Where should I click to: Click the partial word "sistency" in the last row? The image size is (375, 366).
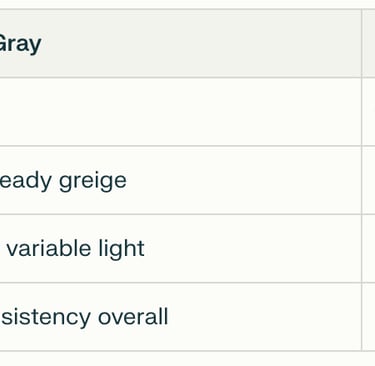pos(45,317)
